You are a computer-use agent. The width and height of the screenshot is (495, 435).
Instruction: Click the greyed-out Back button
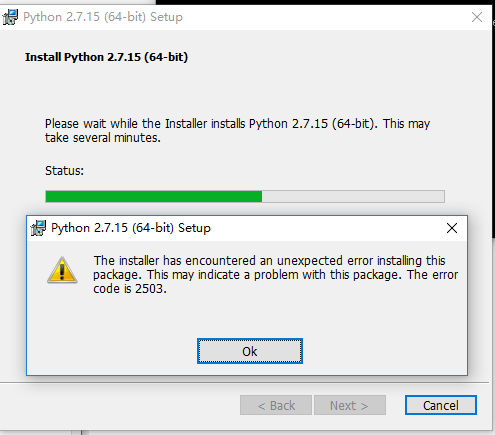tap(276, 405)
